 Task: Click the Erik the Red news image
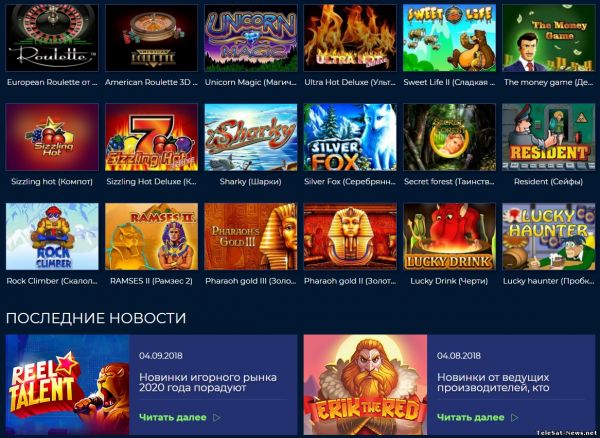(x=365, y=384)
